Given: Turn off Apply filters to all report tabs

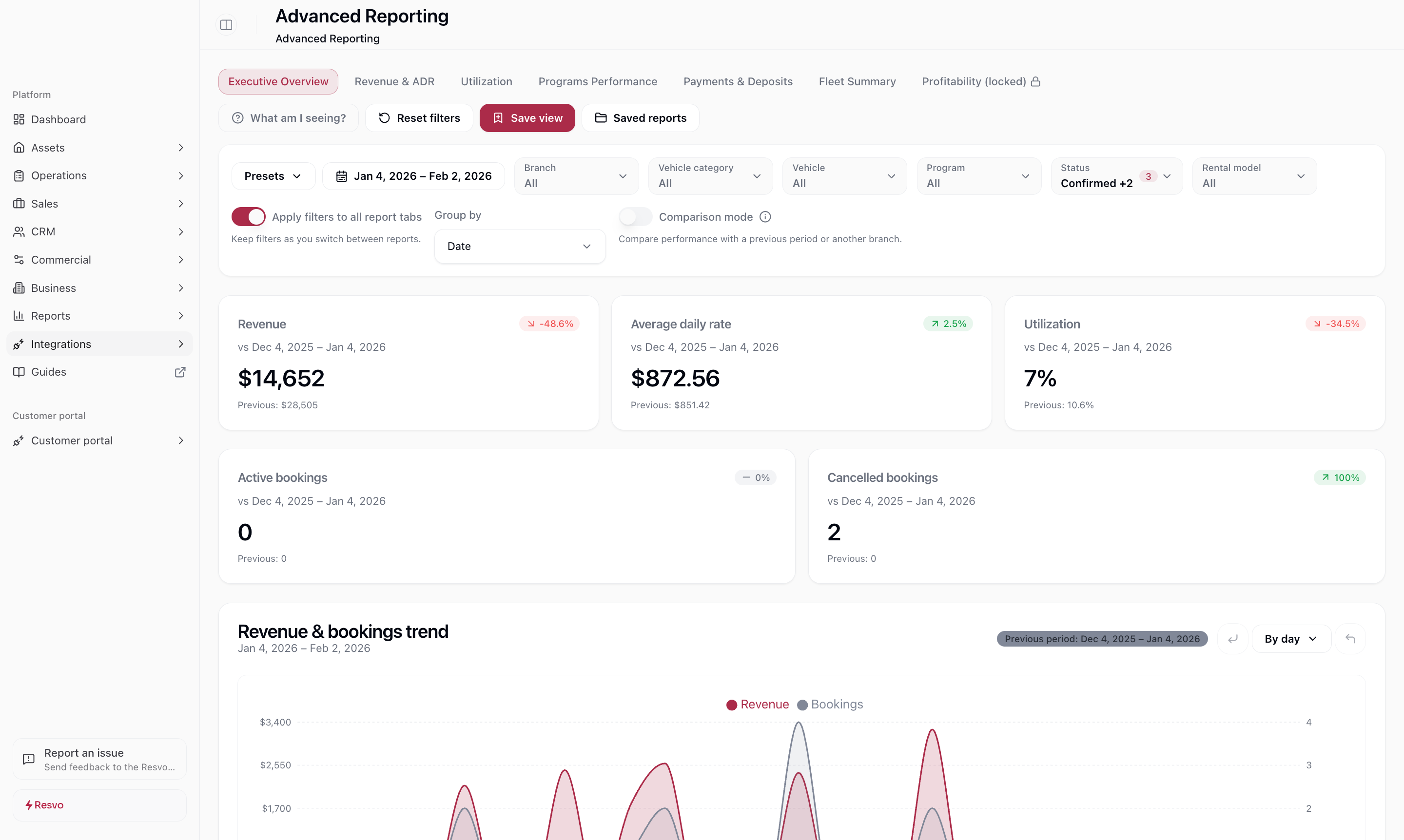Looking at the screenshot, I should [248, 216].
